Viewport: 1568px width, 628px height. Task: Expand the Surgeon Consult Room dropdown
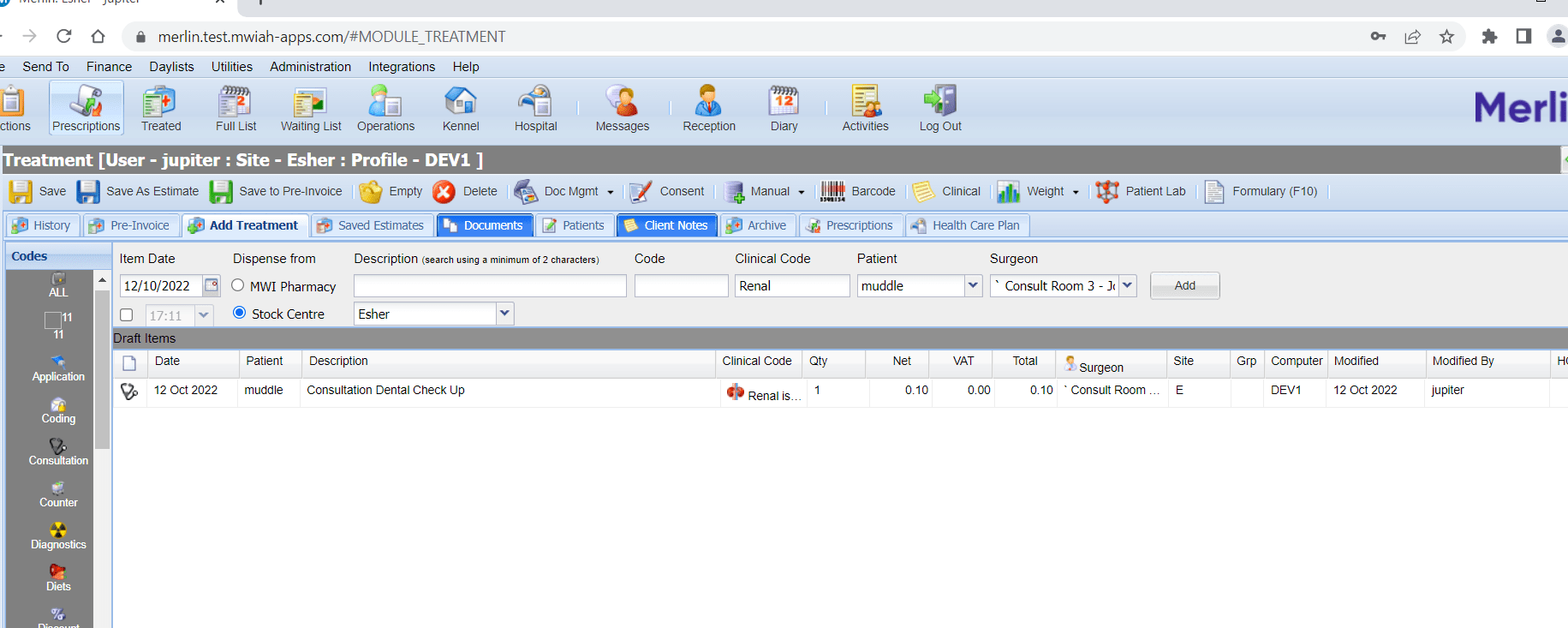pos(1128,285)
